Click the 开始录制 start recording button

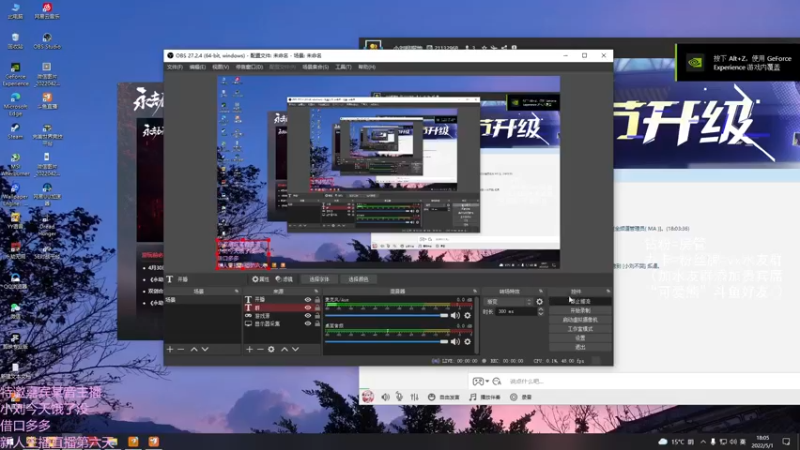point(580,311)
